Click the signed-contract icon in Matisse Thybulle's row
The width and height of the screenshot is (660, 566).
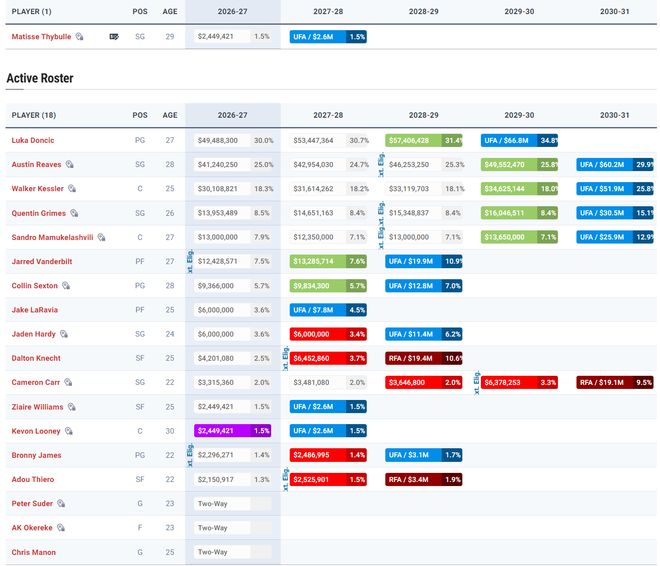114,37
